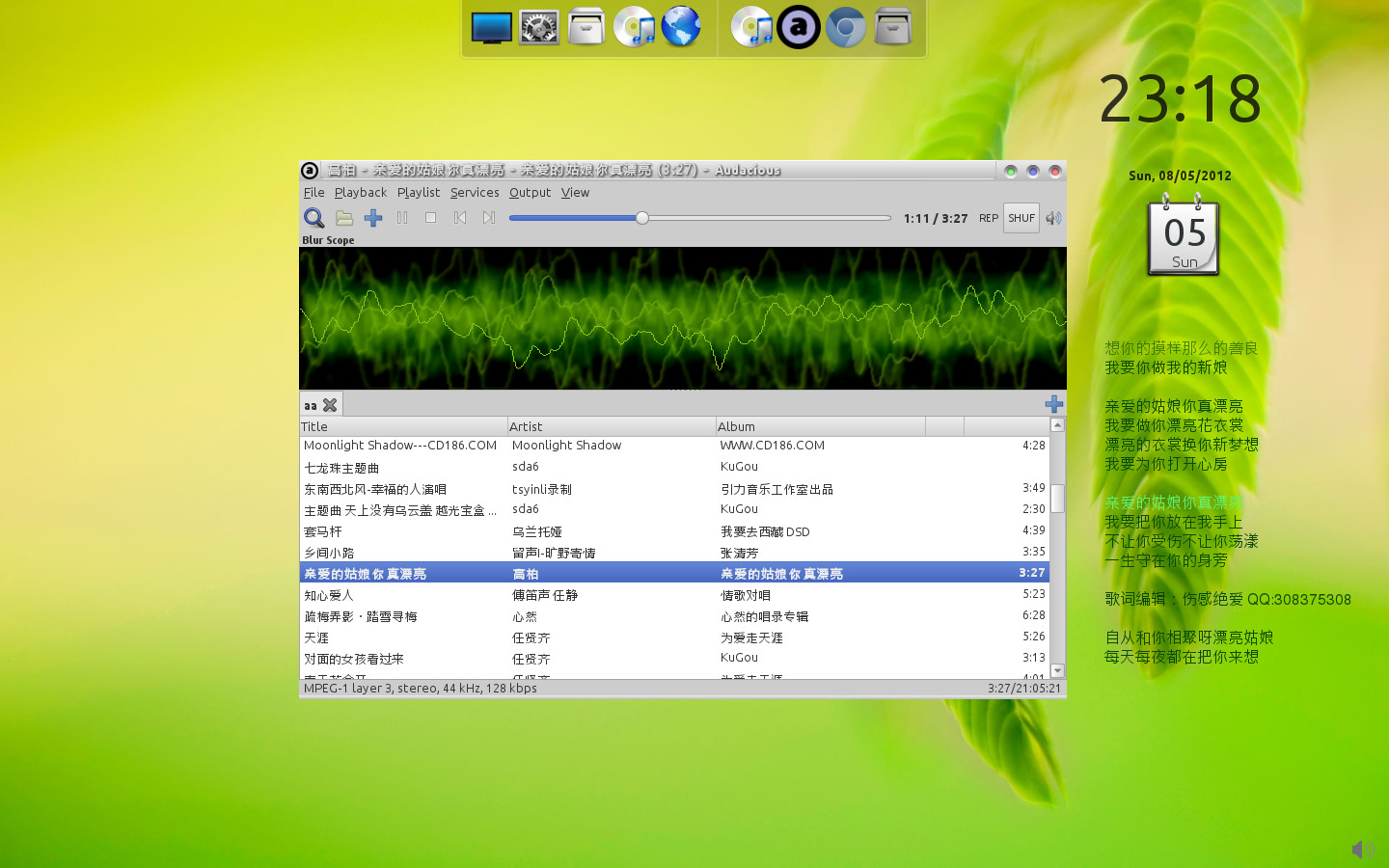Click the add files plus icon in toolbar

coord(373,218)
